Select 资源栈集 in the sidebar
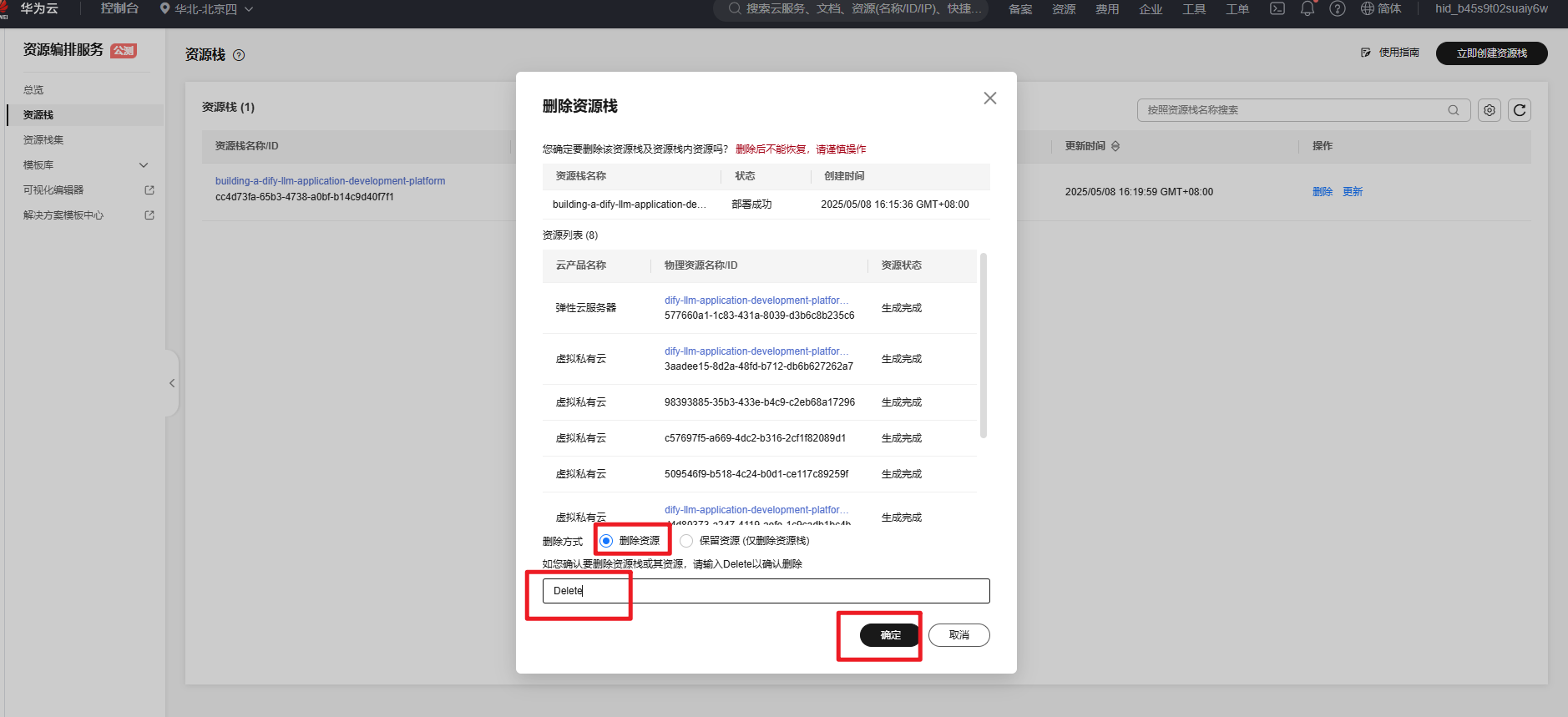 pos(43,140)
